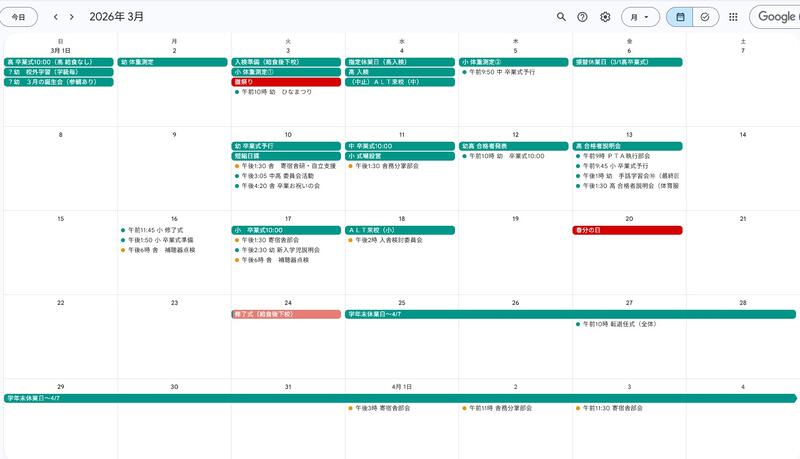Image resolution: width=800 pixels, height=459 pixels.
Task: Select the 幼高 合格者発表 event
Action: (x=514, y=146)
